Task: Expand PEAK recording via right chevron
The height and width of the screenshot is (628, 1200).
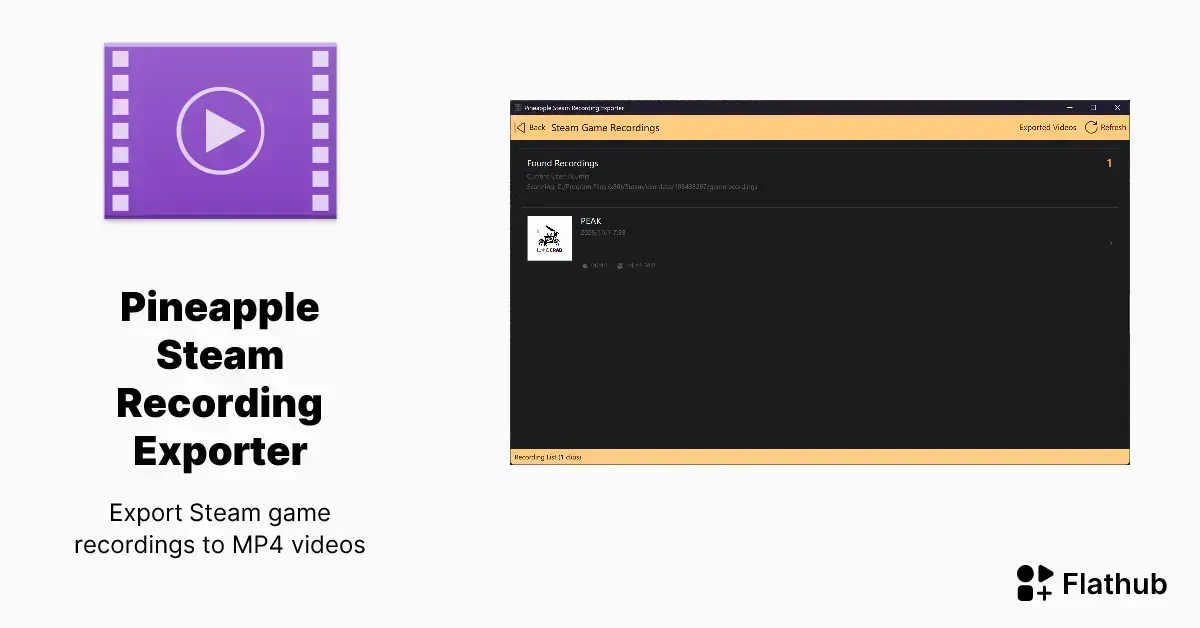Action: [x=1111, y=243]
